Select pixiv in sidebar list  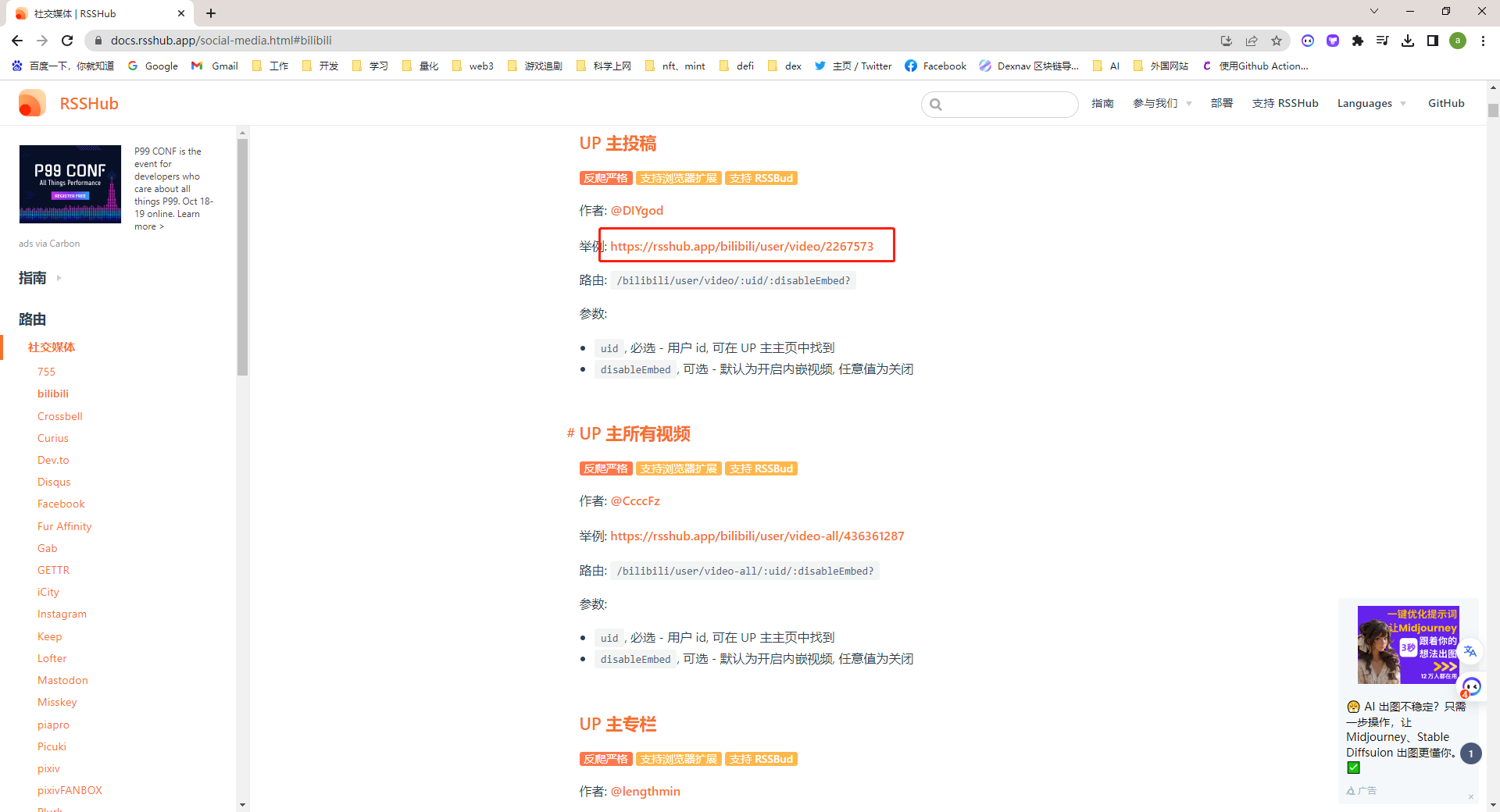[48, 768]
